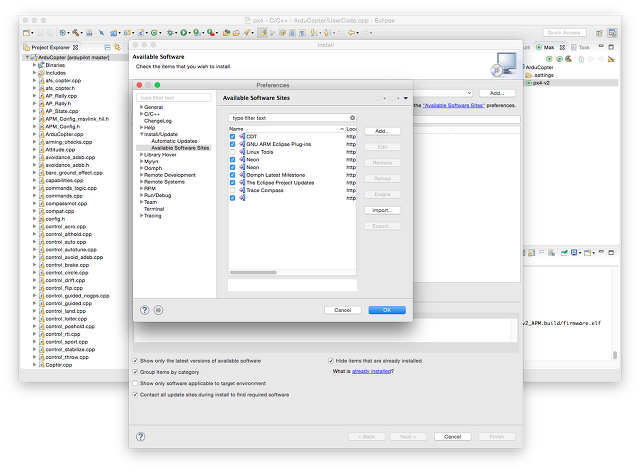The image size is (640, 471).
Task: Click the help question mark in Preferences dialog
Action: click(x=144, y=310)
